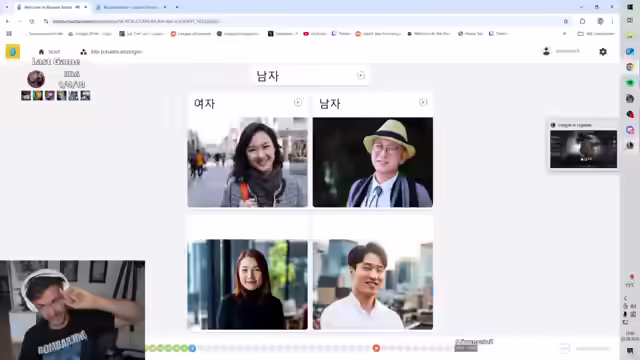This screenshot has width=640, height=360.
Task: Choose the man in white shirt photo
Action: click(x=373, y=284)
